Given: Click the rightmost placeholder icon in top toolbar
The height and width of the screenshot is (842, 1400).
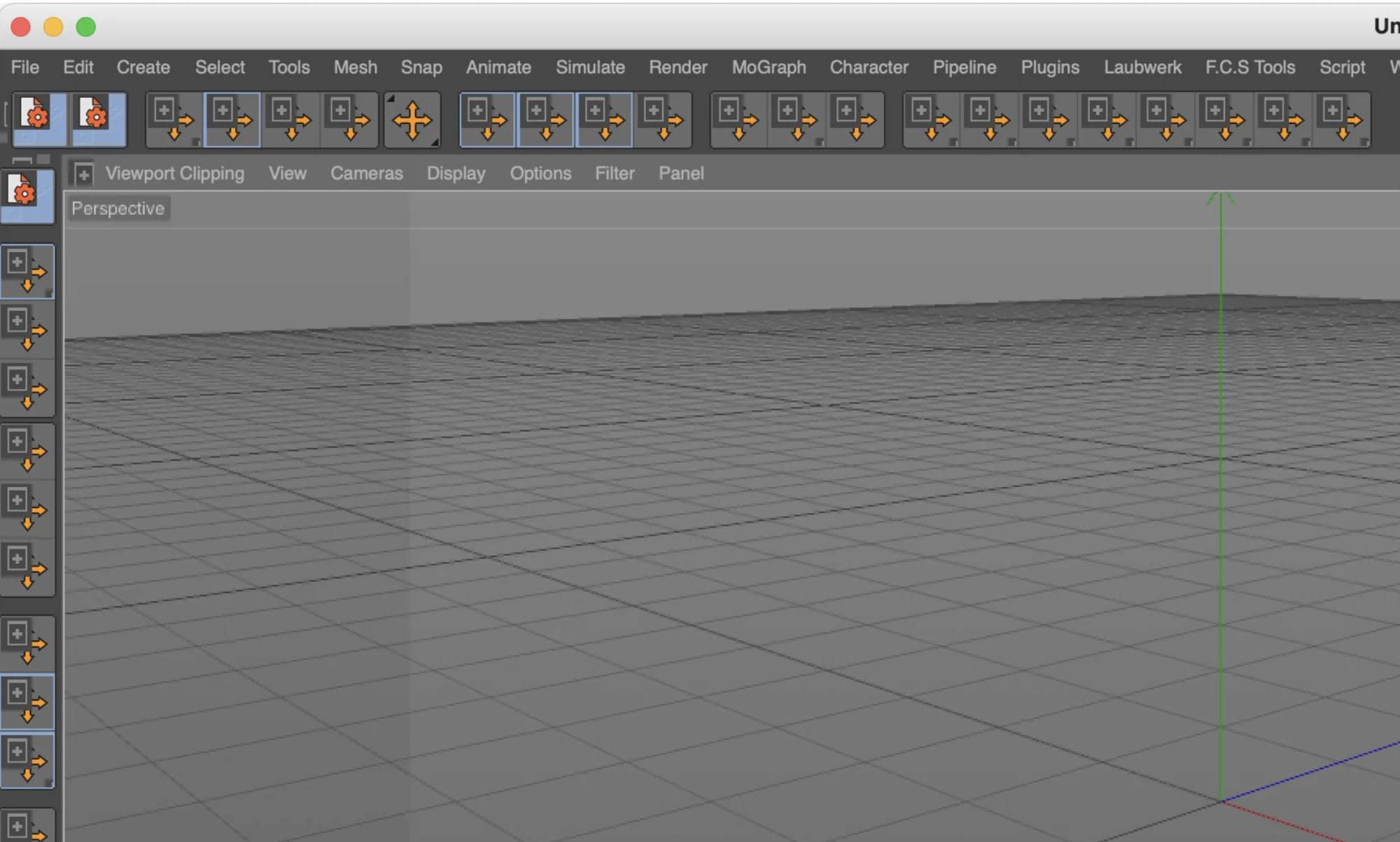Looking at the screenshot, I should [x=1342, y=120].
